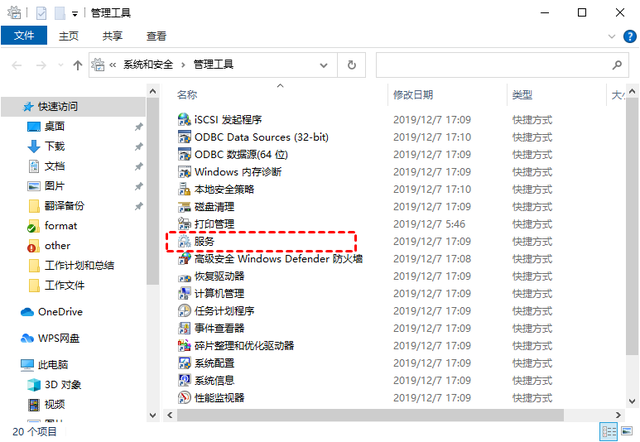The height and width of the screenshot is (442, 640).
Task: Switch to details view icon in status bar
Action: 609,431
